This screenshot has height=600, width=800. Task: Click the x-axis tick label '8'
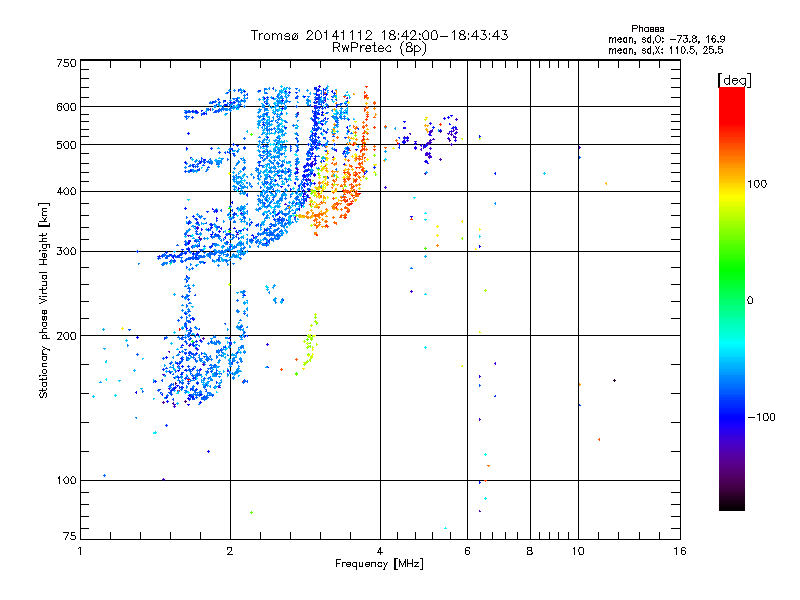pos(530,551)
